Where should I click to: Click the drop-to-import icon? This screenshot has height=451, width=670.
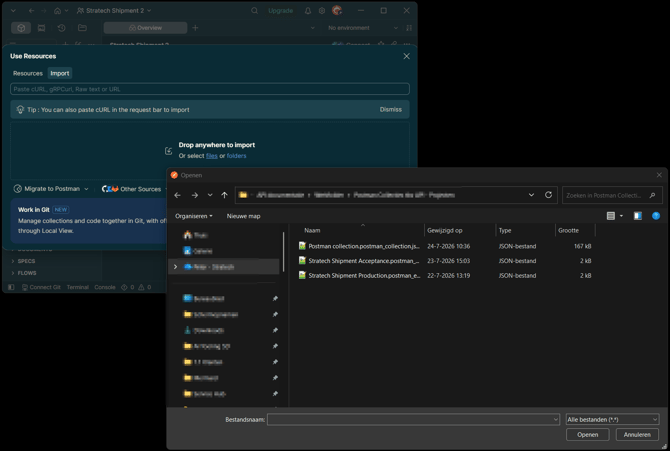[x=168, y=150]
